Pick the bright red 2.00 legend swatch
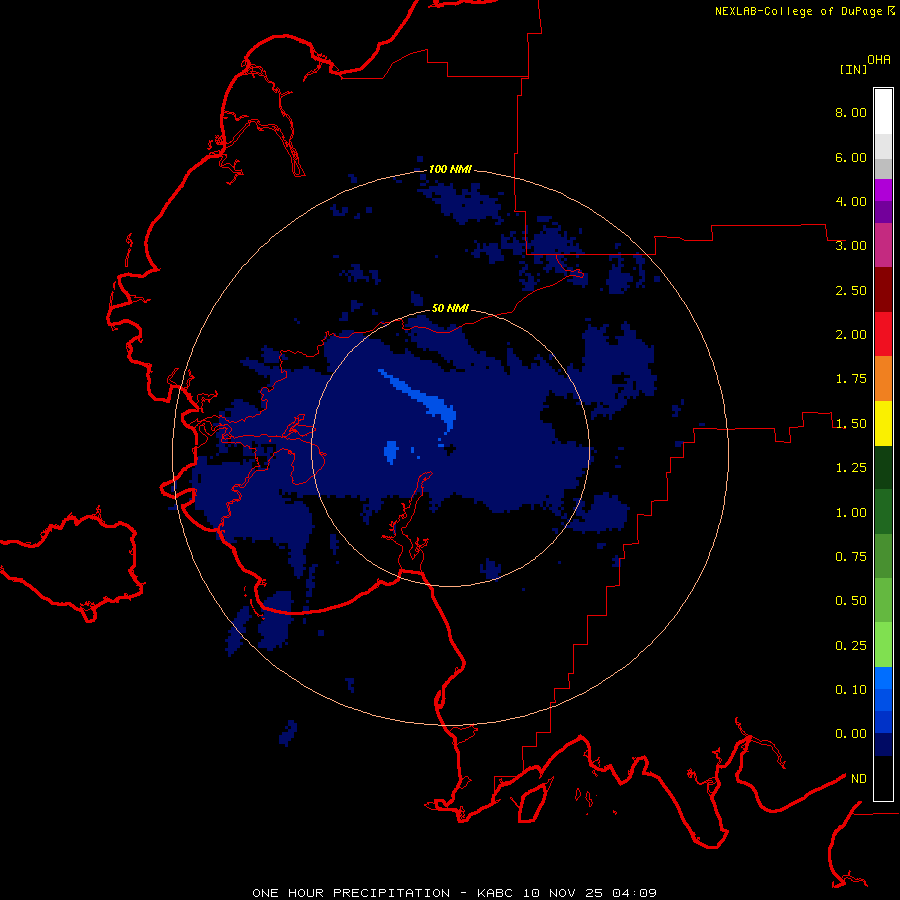This screenshot has height=900, width=900. coord(883,334)
